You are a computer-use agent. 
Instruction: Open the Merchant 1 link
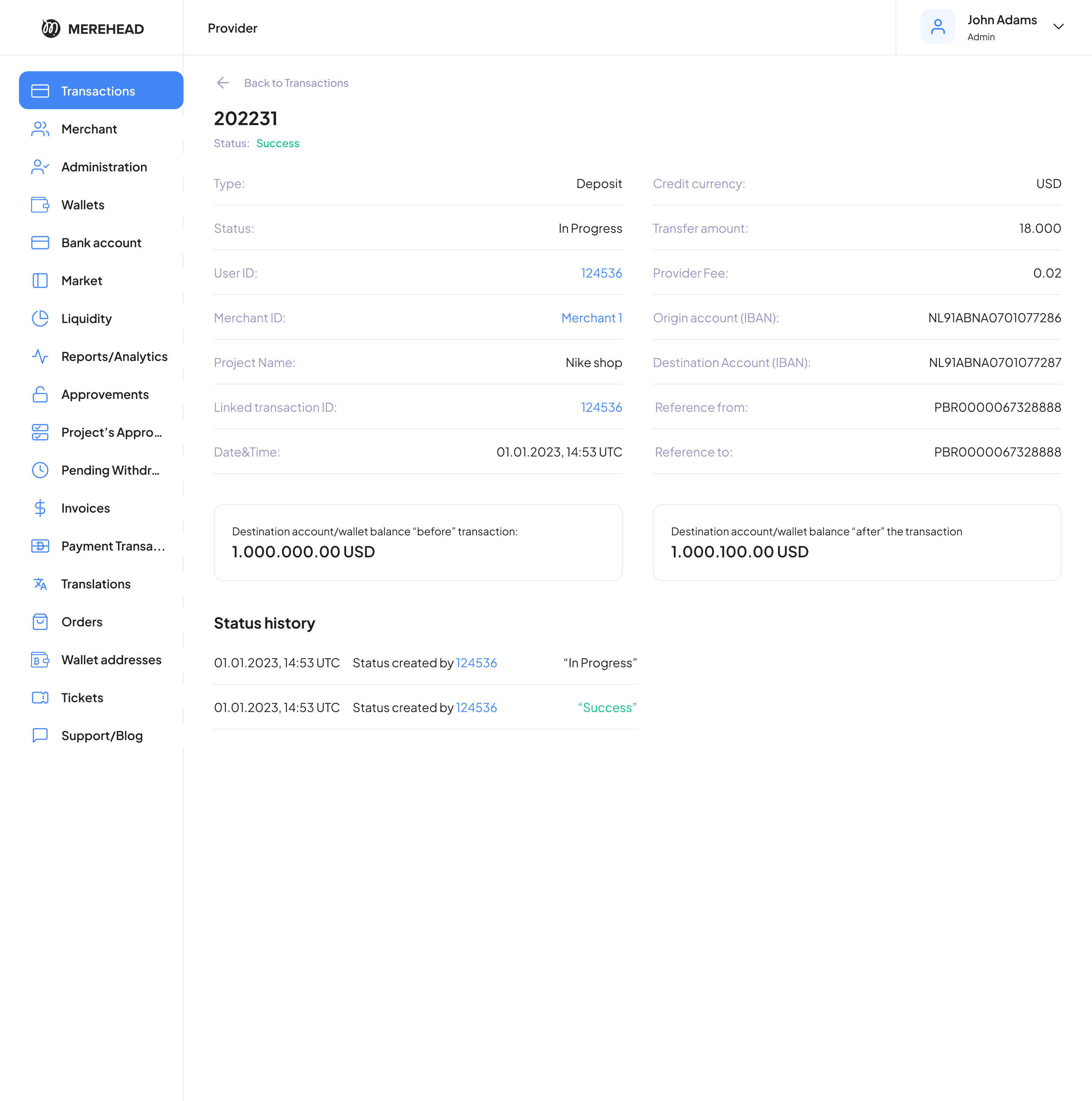point(591,318)
